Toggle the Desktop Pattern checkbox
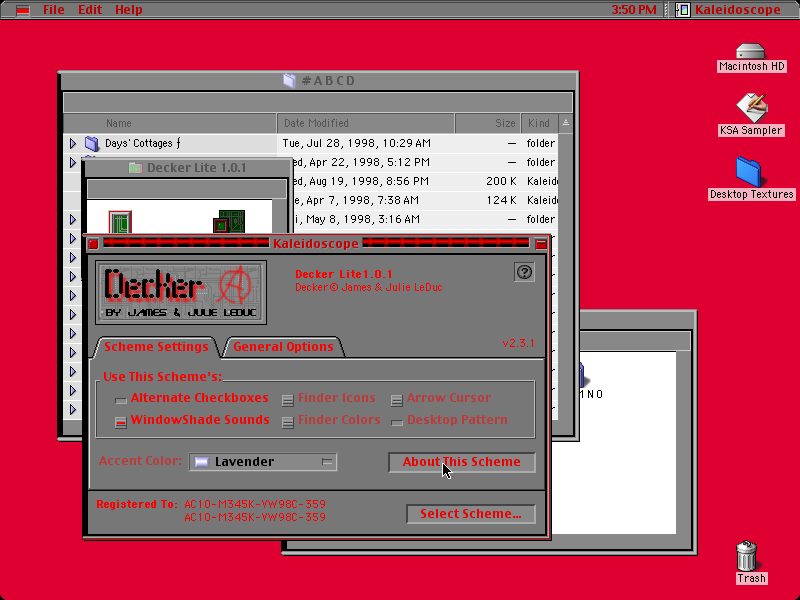 (396, 422)
